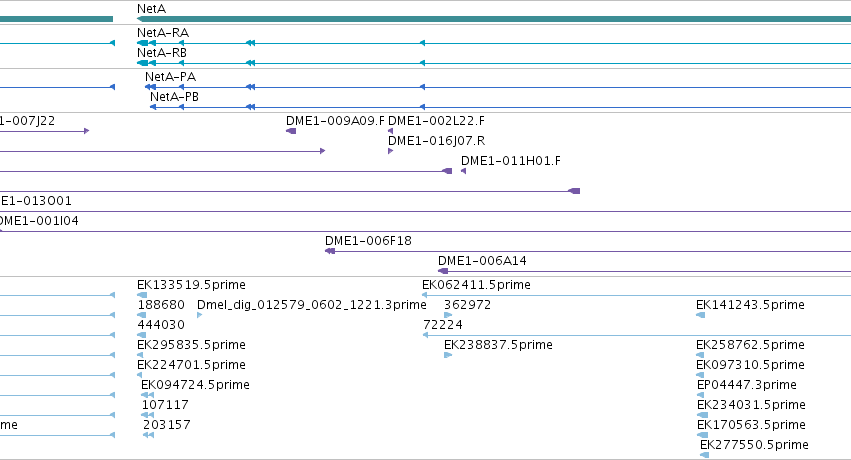Click the DME1-002L22.F clone label
851x460 pixels.
pos(436,120)
